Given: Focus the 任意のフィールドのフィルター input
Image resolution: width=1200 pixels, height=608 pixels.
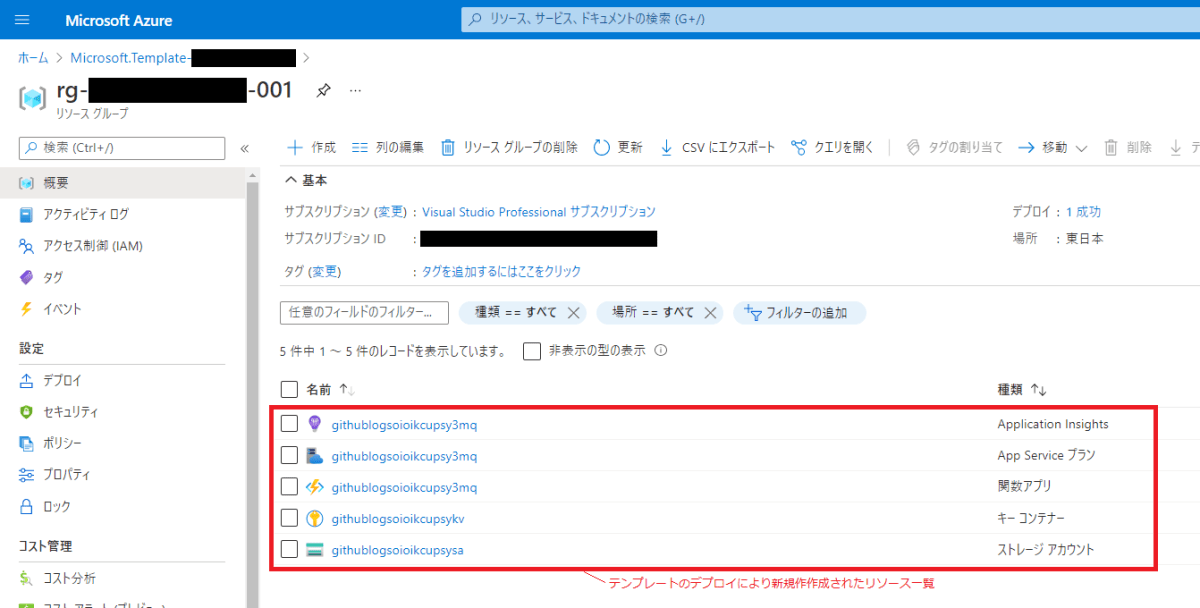Looking at the screenshot, I should coord(364,312).
